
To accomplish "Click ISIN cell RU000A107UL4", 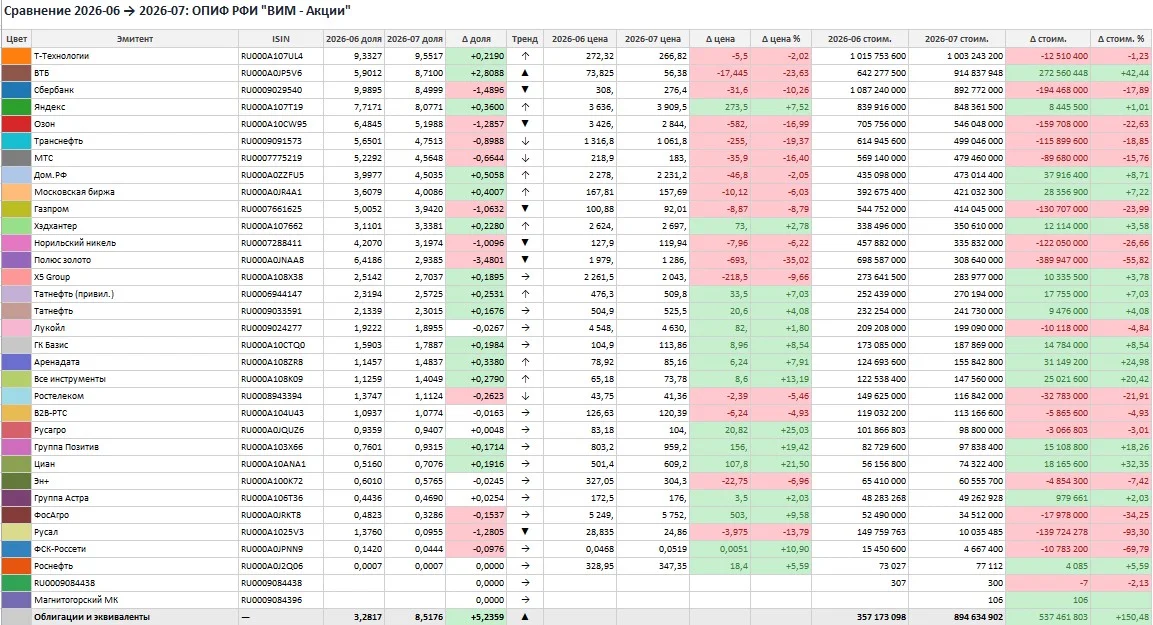I will (280, 56).
